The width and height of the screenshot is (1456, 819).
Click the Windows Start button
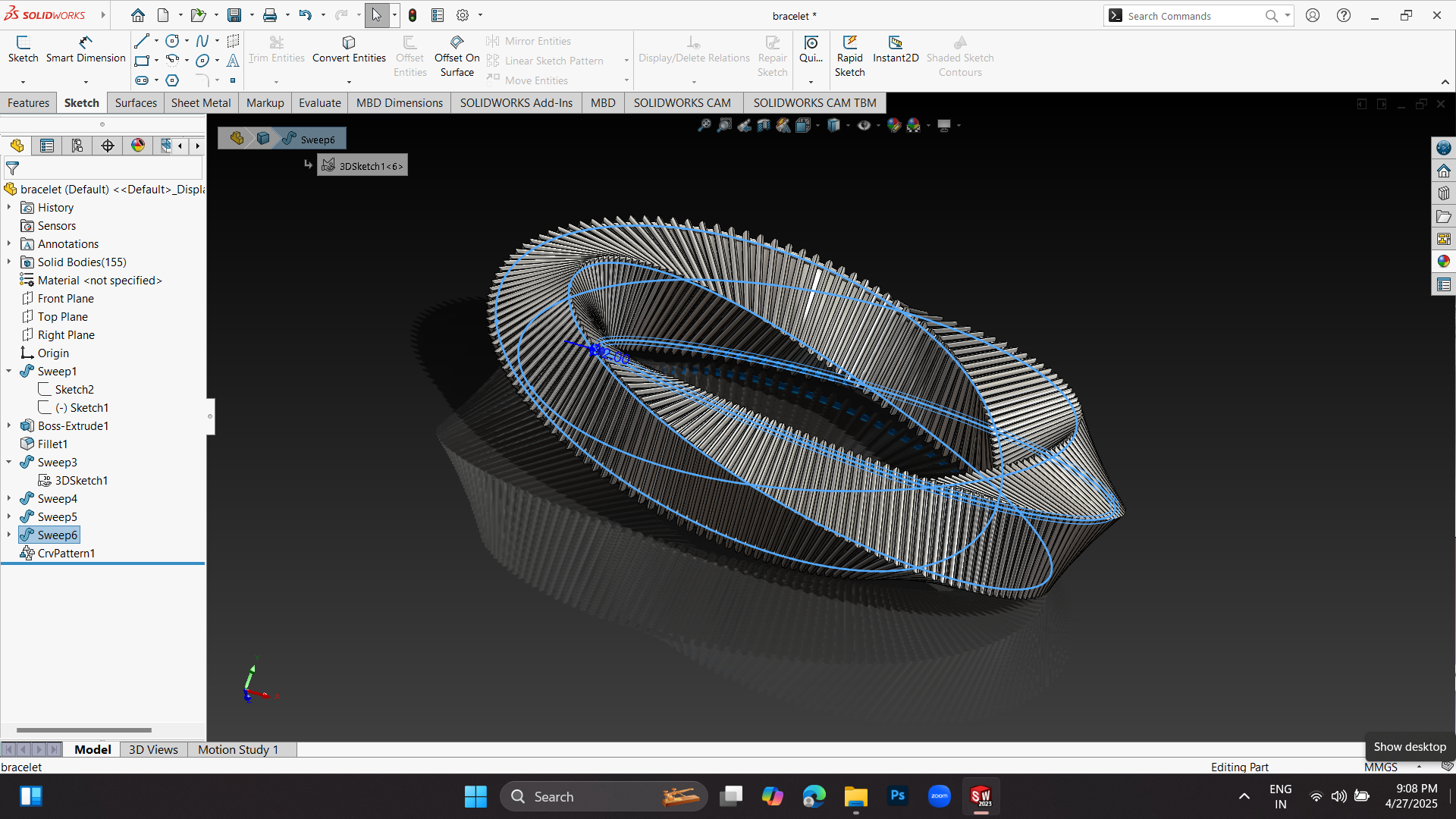[x=475, y=796]
